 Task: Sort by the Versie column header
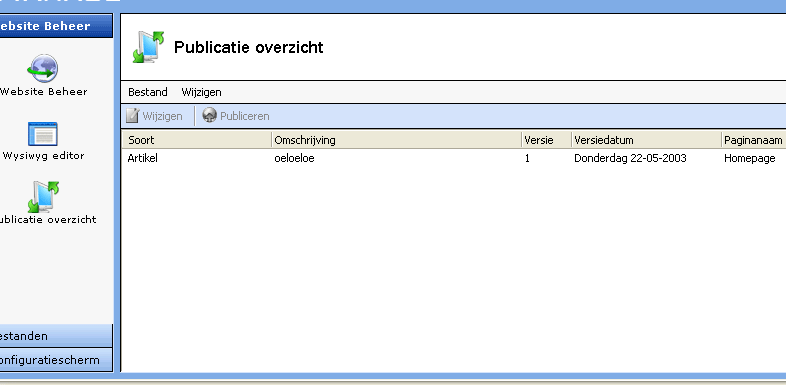tap(546, 140)
